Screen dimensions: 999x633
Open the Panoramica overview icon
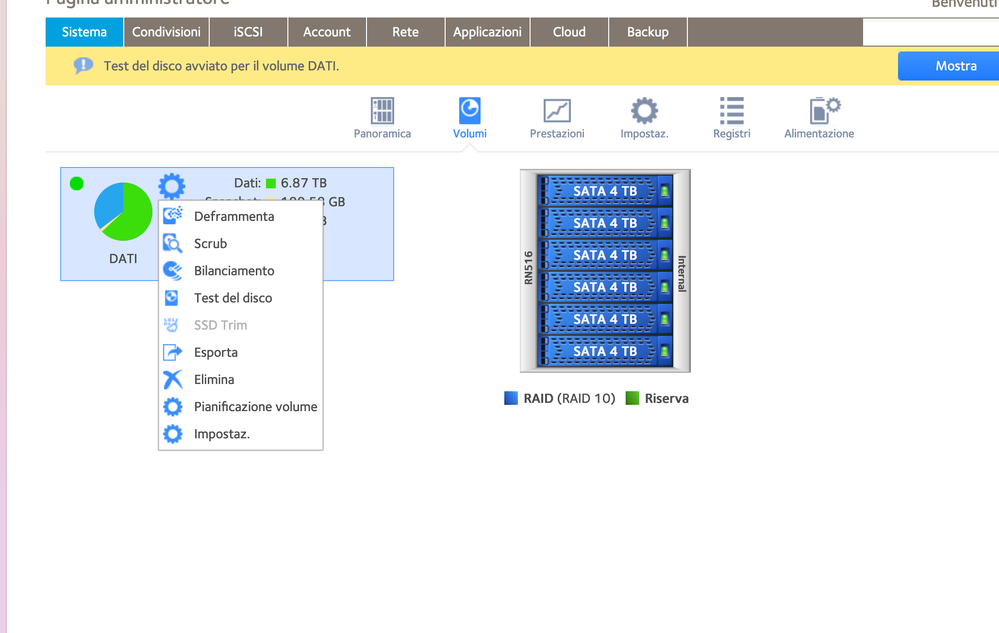382,111
